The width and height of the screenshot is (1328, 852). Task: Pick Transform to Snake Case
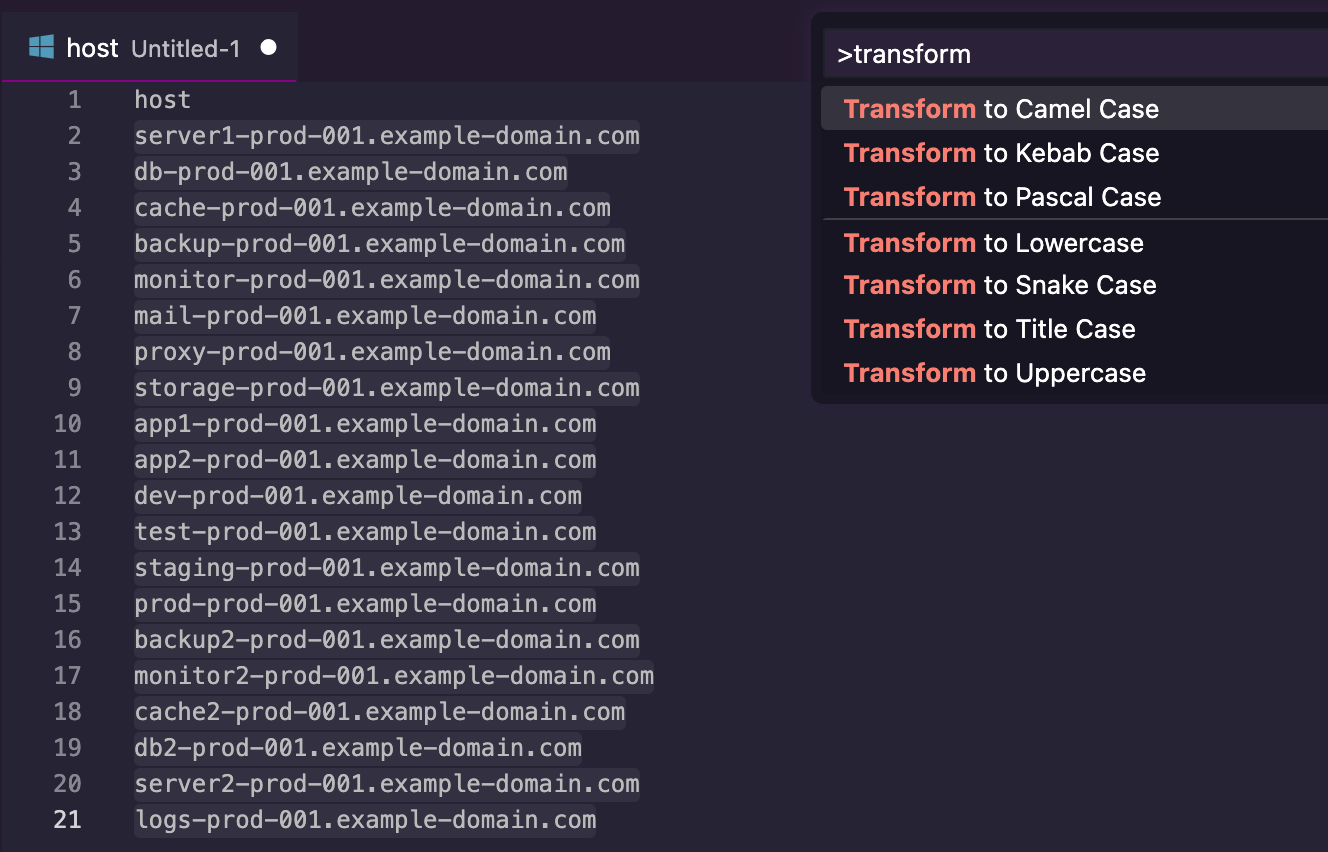click(1000, 285)
